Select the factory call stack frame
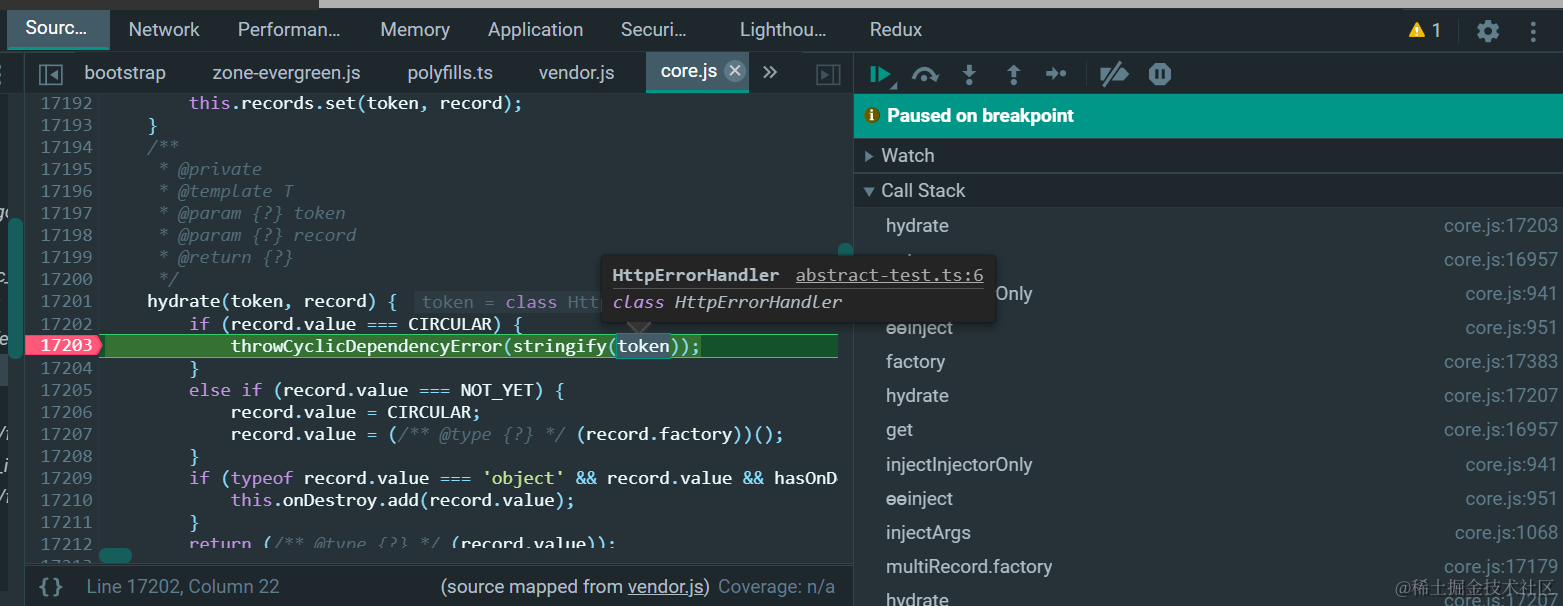 tap(915, 362)
